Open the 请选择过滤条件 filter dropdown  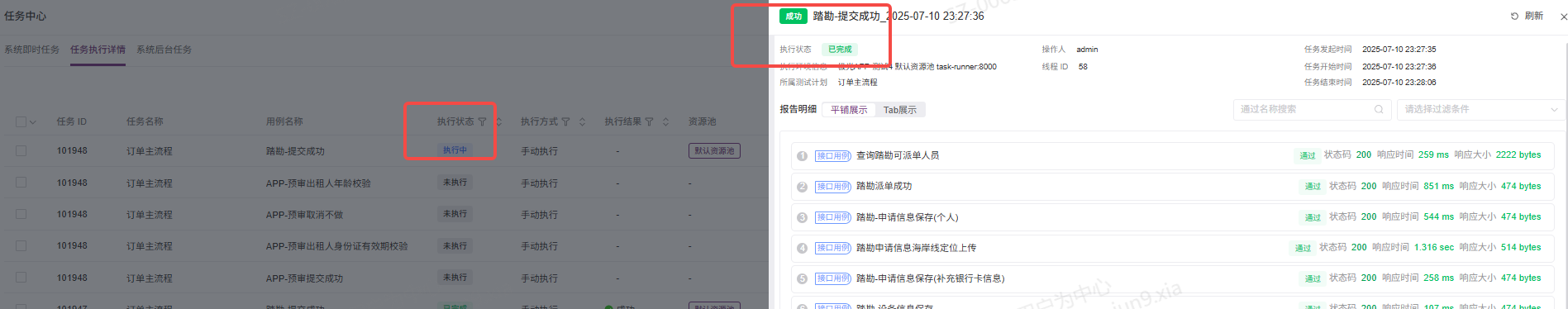pos(1481,109)
